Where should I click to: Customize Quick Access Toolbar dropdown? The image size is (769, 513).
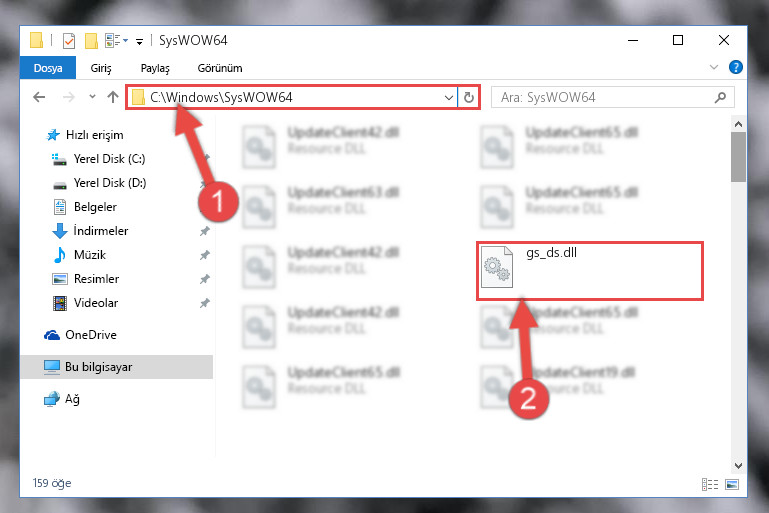point(140,42)
